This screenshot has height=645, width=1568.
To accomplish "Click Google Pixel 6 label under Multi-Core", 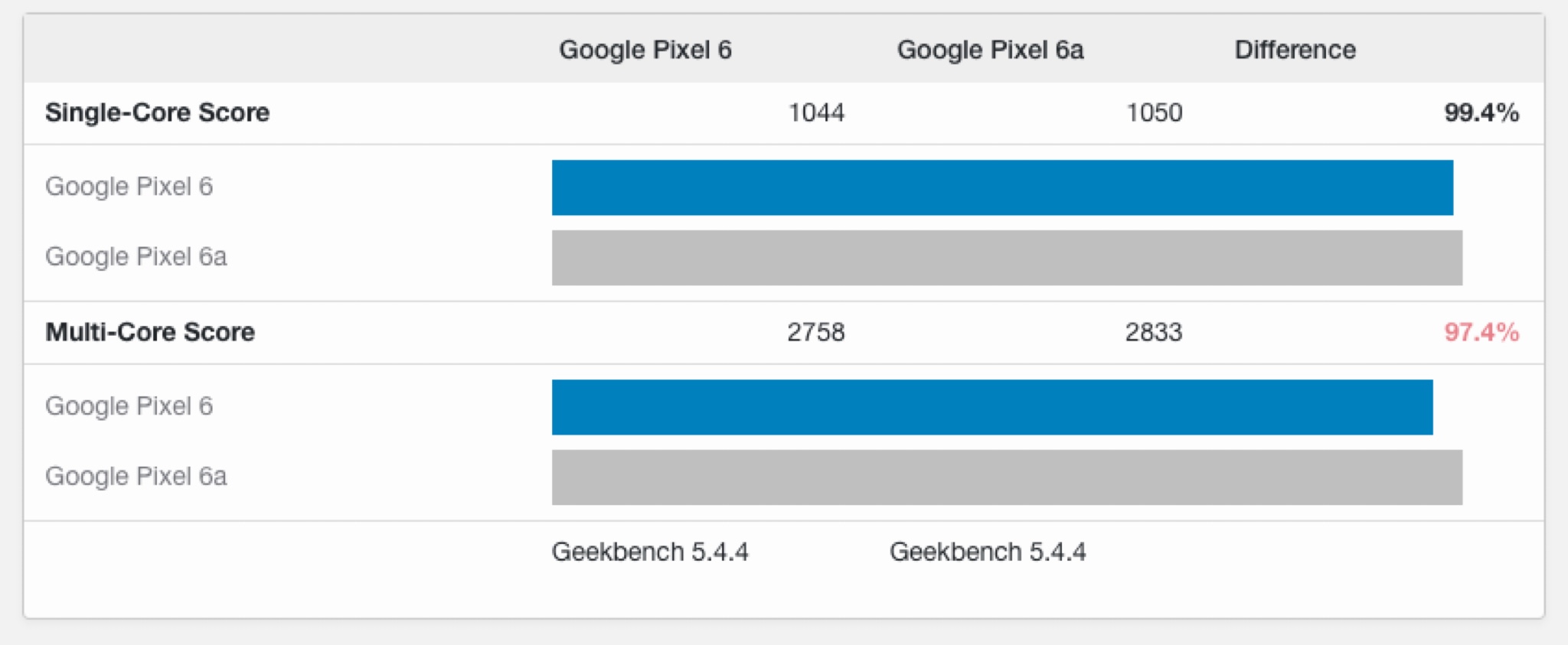I will pos(129,406).
